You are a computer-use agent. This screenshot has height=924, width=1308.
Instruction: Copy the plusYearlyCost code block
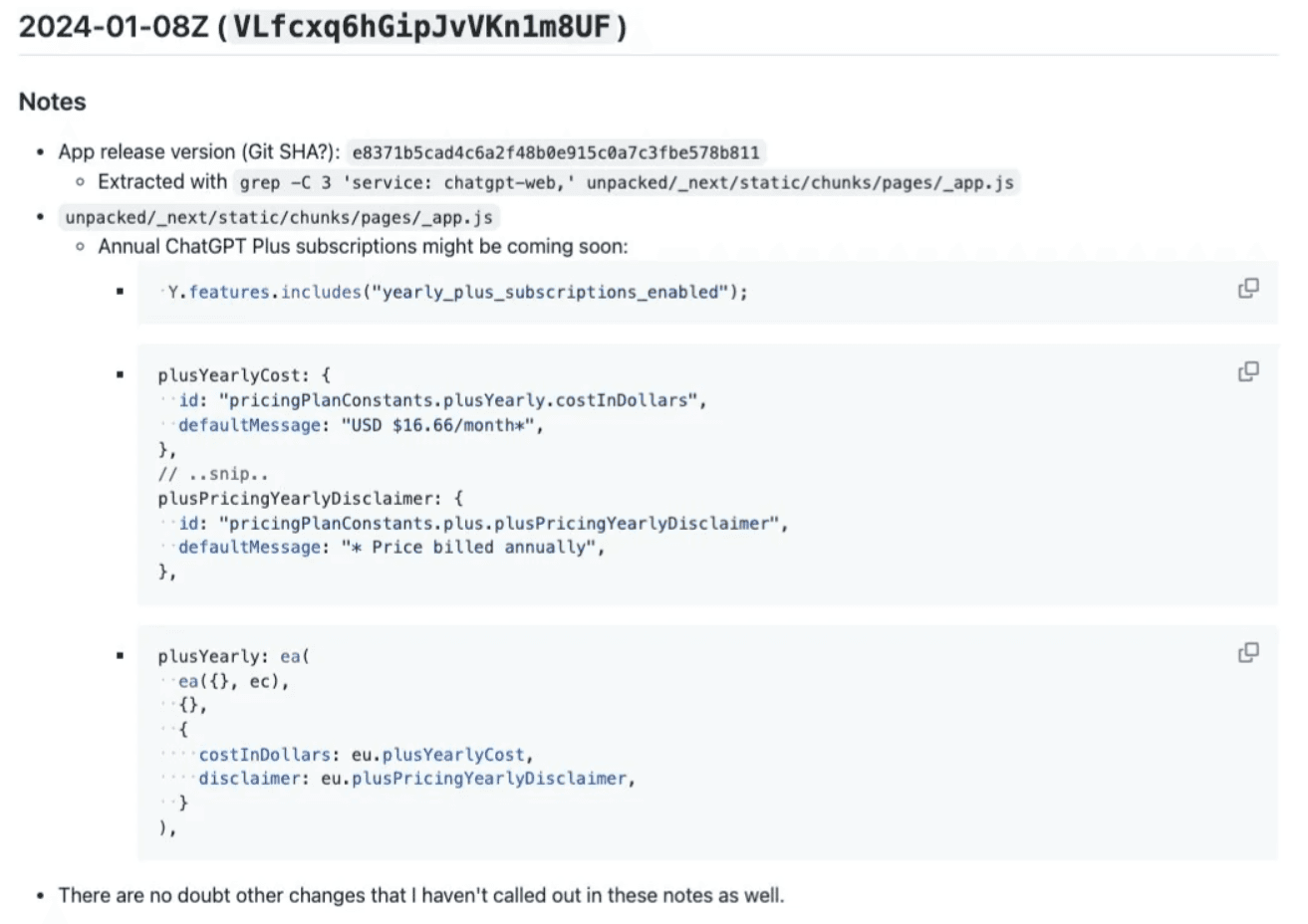point(1247,371)
